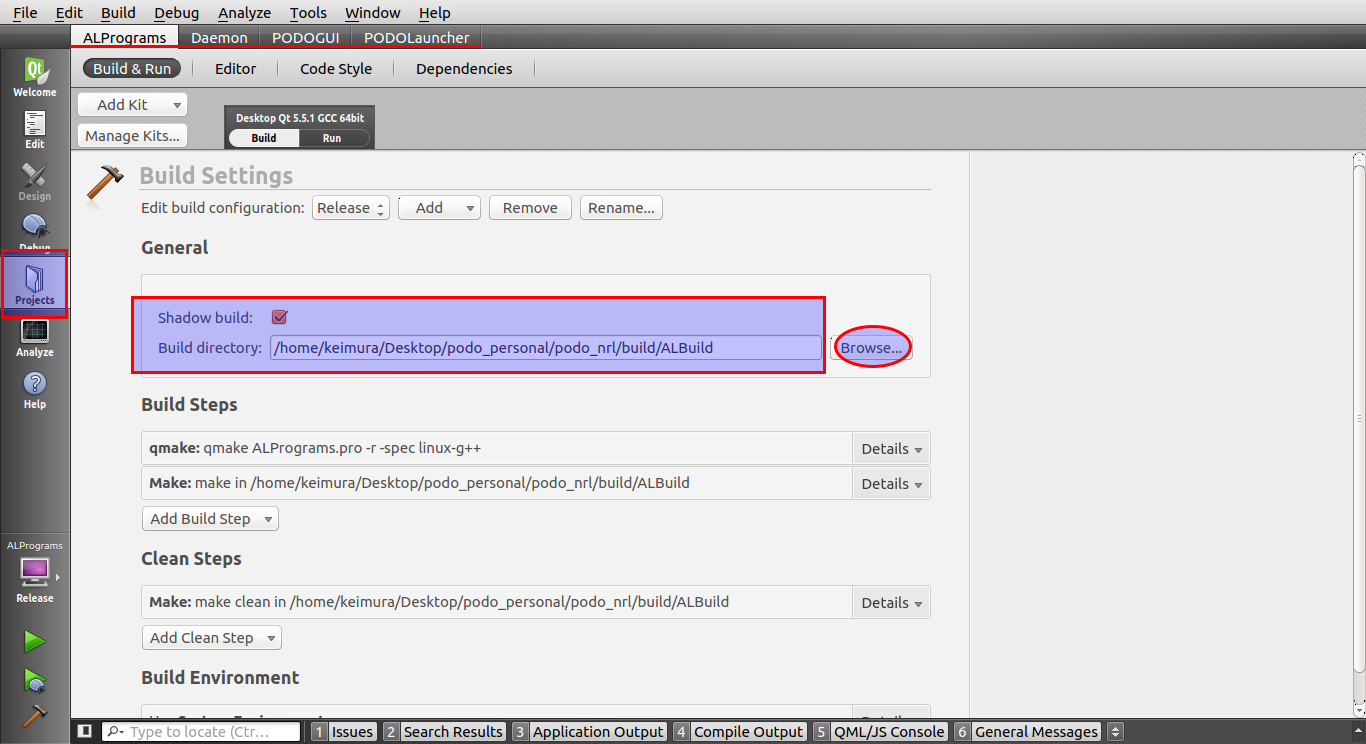This screenshot has width=1366, height=744.
Task: Select the Daemon project tab
Action: pos(219,37)
